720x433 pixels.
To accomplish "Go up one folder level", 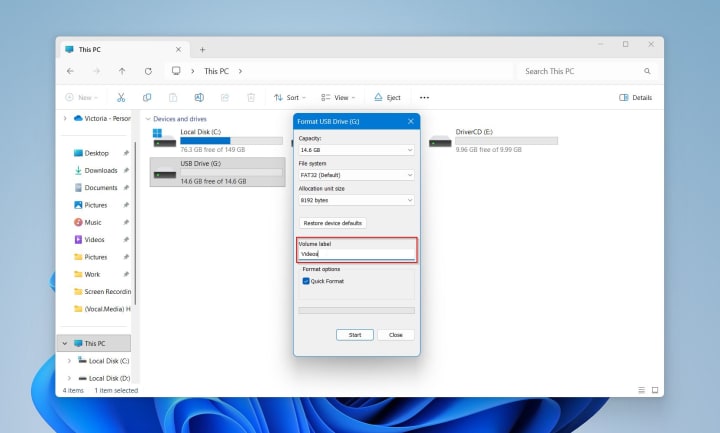I will coord(122,71).
